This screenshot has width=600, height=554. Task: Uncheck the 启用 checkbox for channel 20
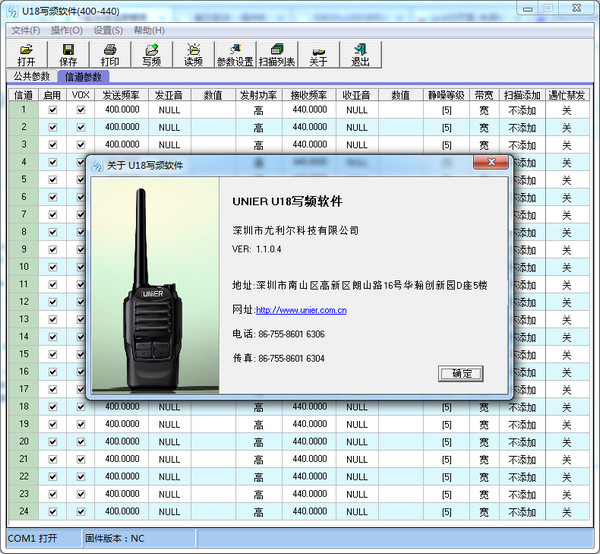click(x=52, y=441)
